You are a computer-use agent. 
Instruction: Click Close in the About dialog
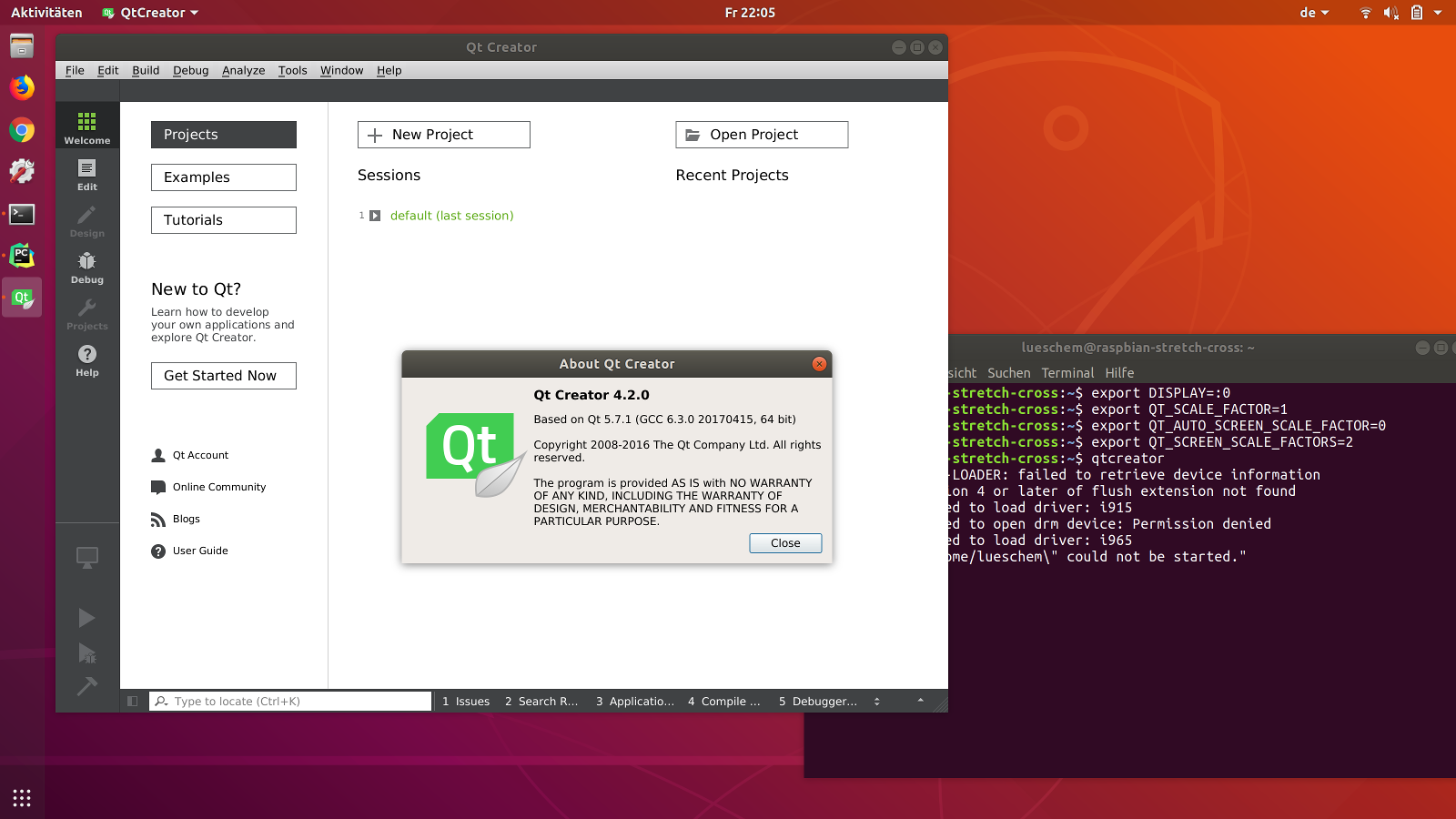[x=785, y=543]
